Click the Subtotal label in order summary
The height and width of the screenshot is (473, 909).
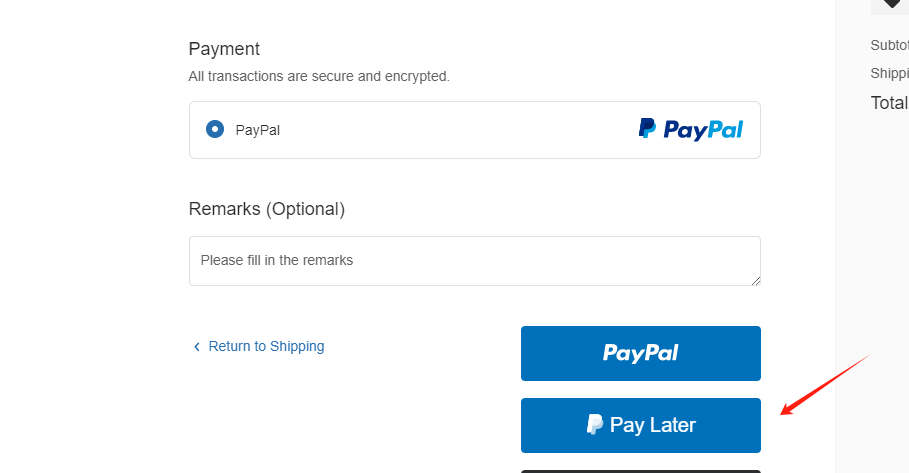889,45
